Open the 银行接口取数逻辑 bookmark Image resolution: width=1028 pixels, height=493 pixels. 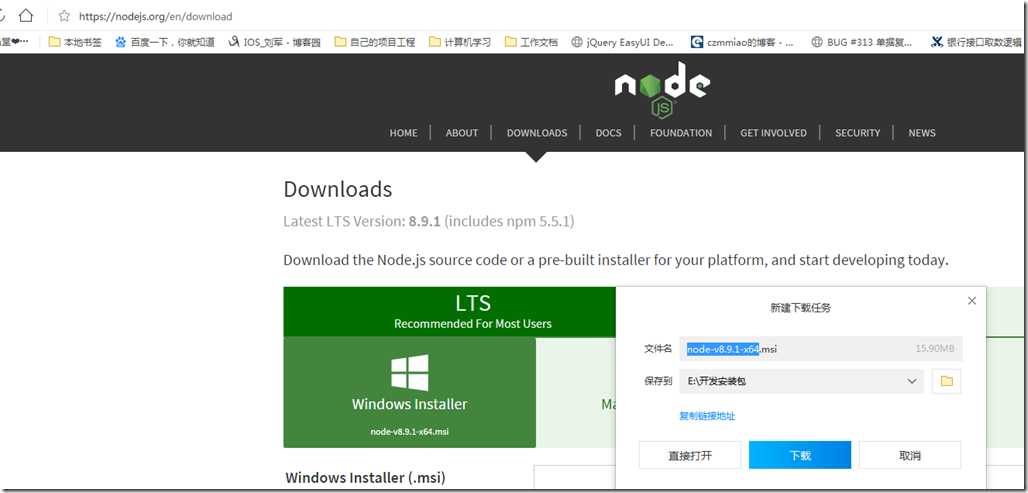(977, 42)
